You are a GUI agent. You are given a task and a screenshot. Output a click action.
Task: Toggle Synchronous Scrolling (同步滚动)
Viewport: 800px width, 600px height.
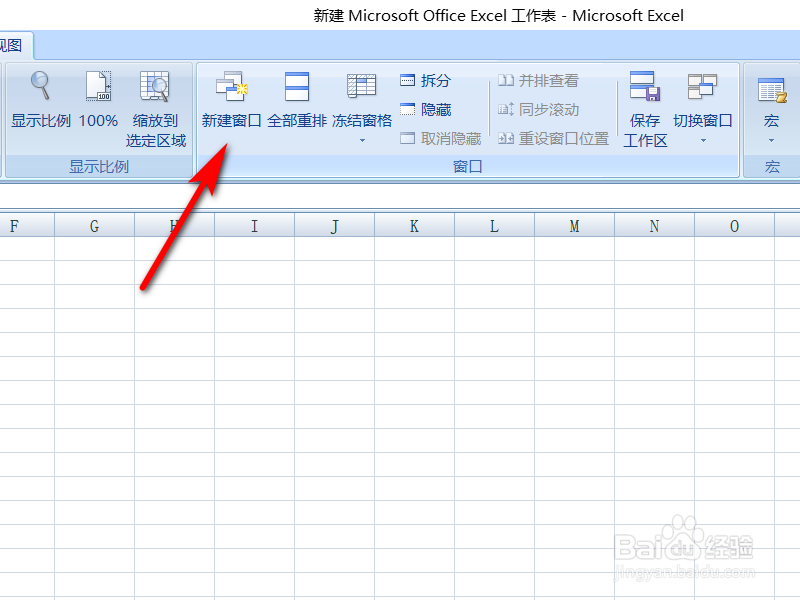pos(538,109)
